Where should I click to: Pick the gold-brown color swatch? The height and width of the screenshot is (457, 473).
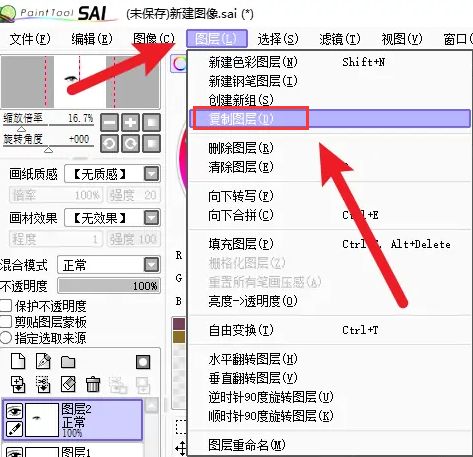(179, 336)
